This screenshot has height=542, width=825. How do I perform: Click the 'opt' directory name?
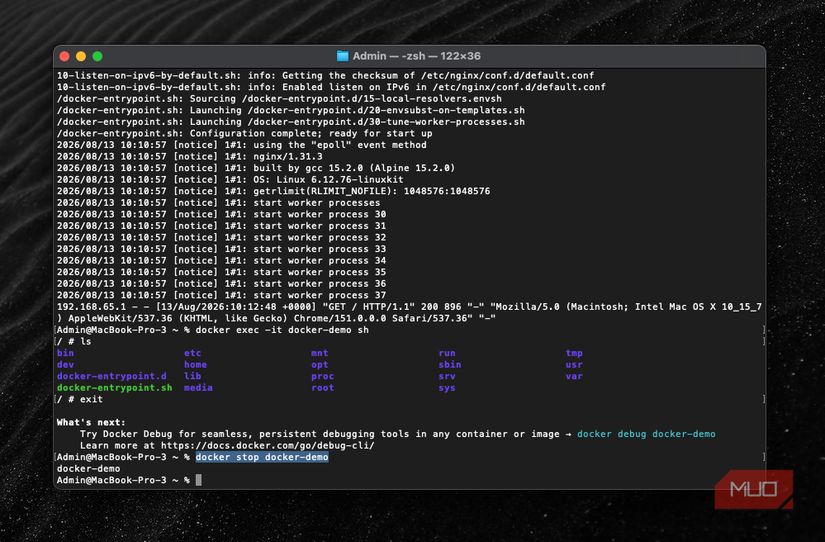[319, 365]
